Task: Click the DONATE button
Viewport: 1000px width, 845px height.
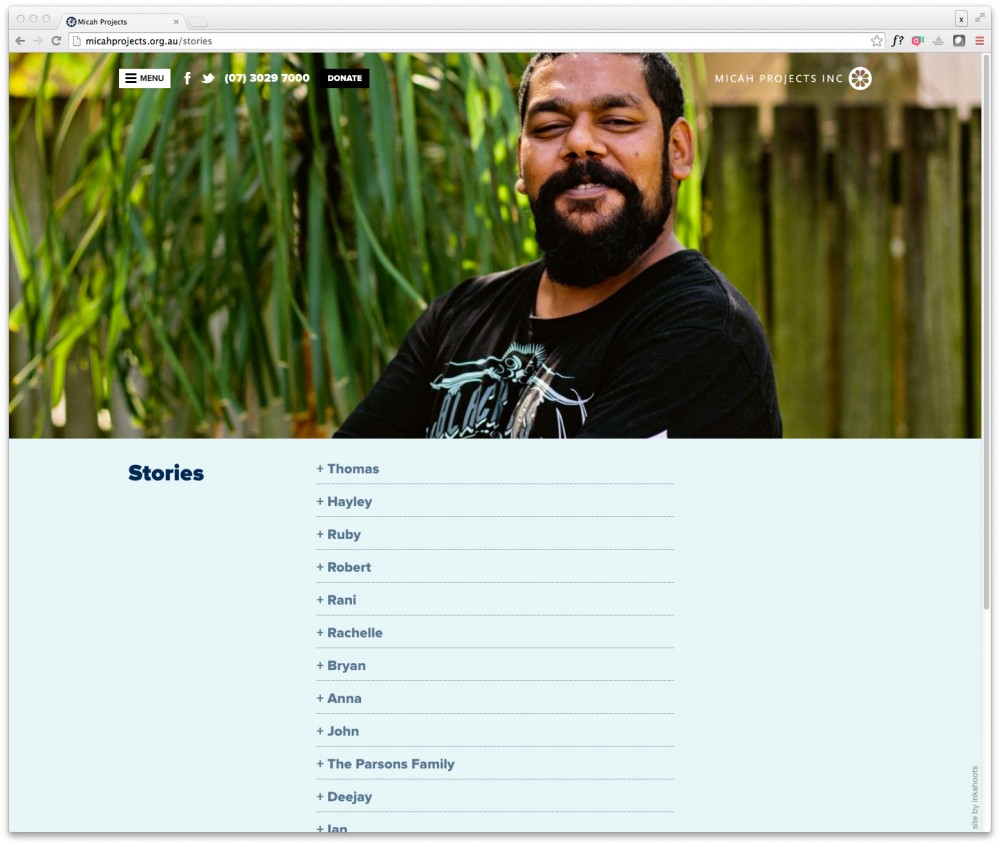Action: (344, 78)
